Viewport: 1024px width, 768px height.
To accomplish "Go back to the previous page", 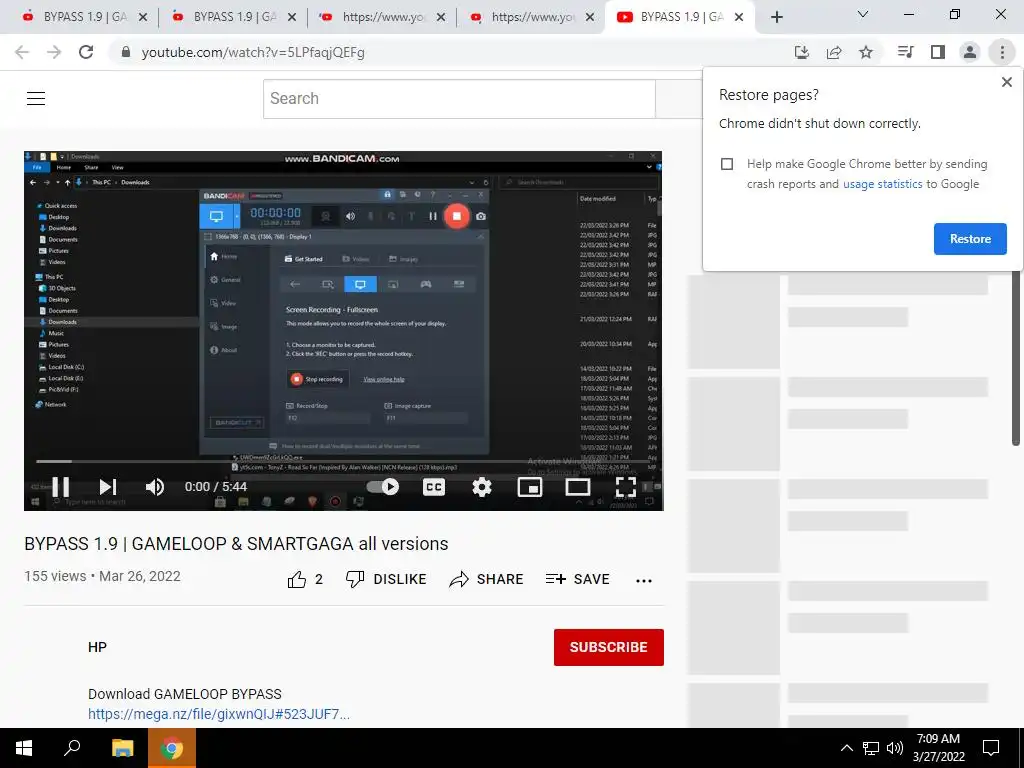I will click(22, 52).
